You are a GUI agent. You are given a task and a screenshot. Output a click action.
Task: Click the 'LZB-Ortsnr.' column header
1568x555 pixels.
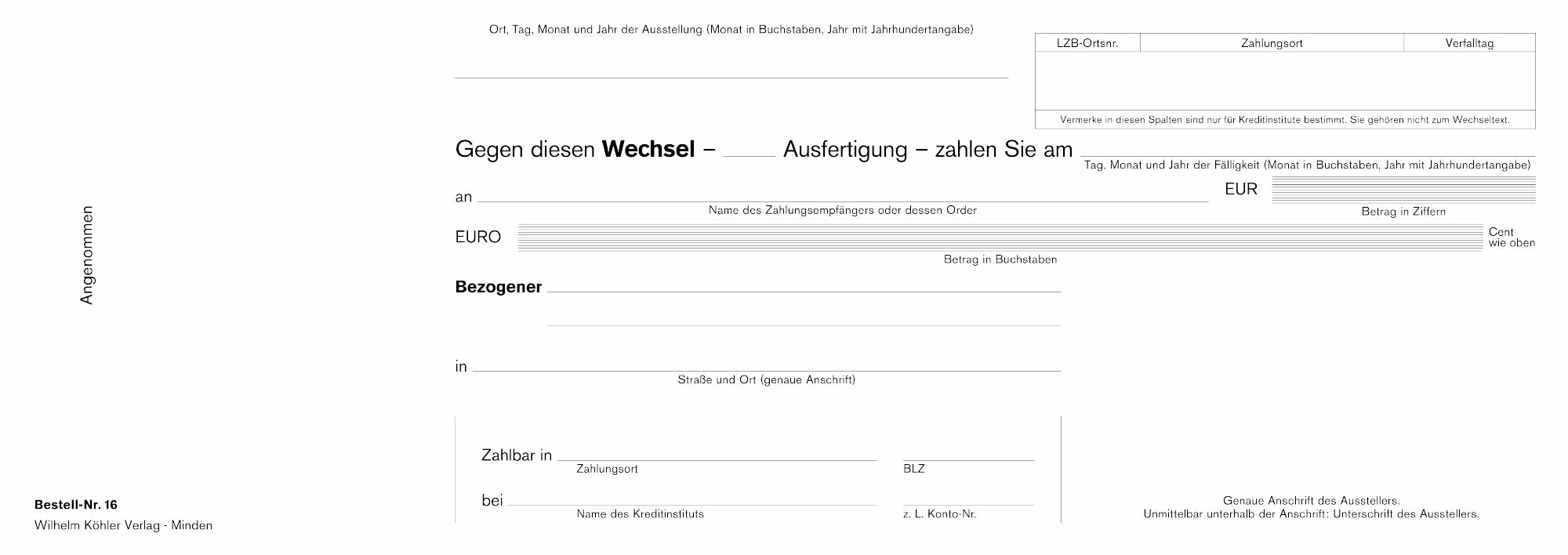pos(1087,43)
